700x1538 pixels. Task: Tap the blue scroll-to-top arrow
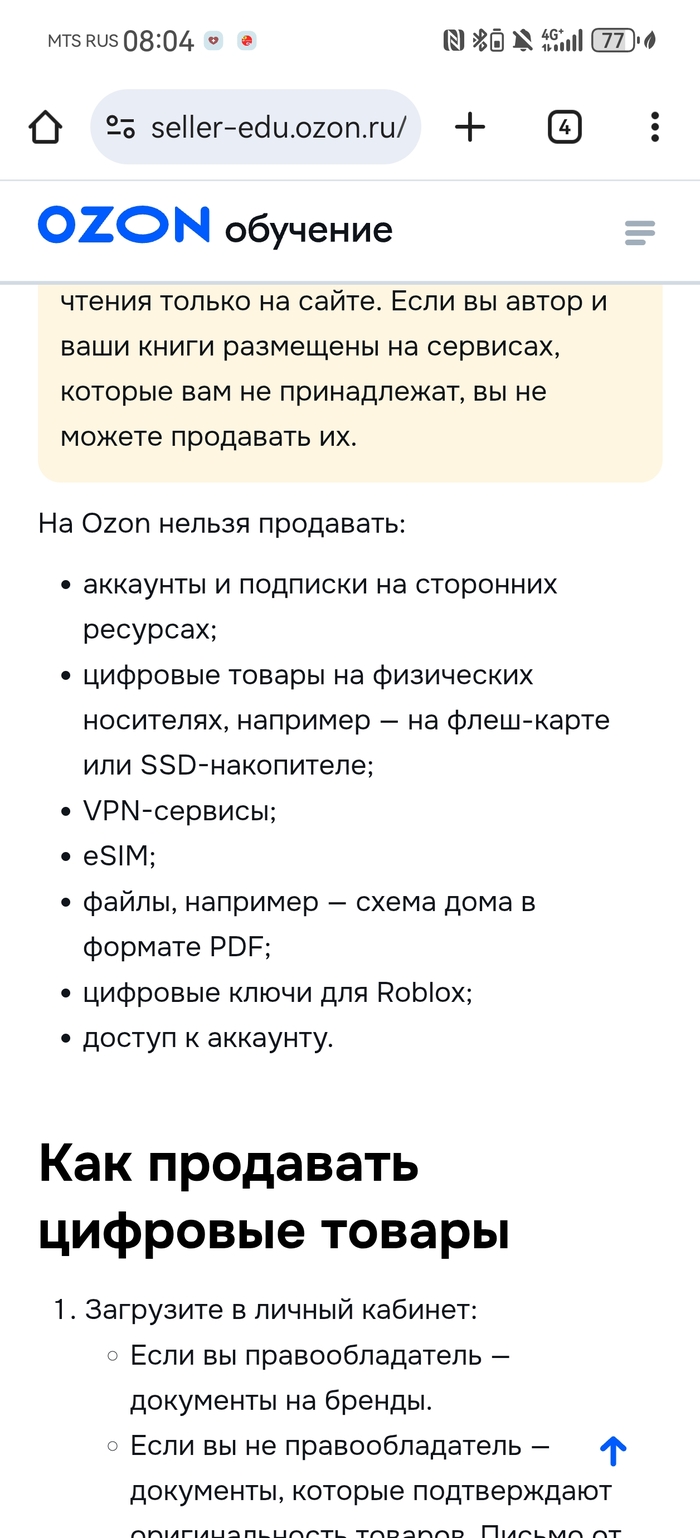pos(612,1450)
